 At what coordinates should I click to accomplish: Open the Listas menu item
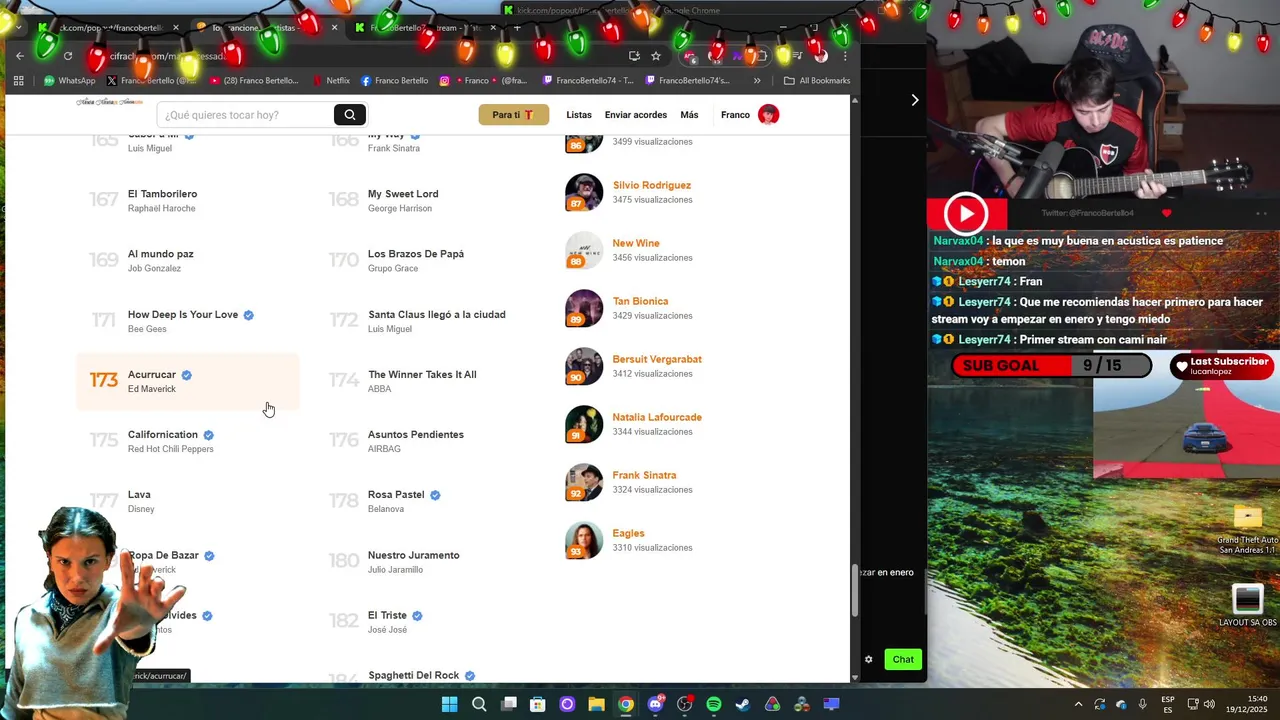[x=579, y=115]
